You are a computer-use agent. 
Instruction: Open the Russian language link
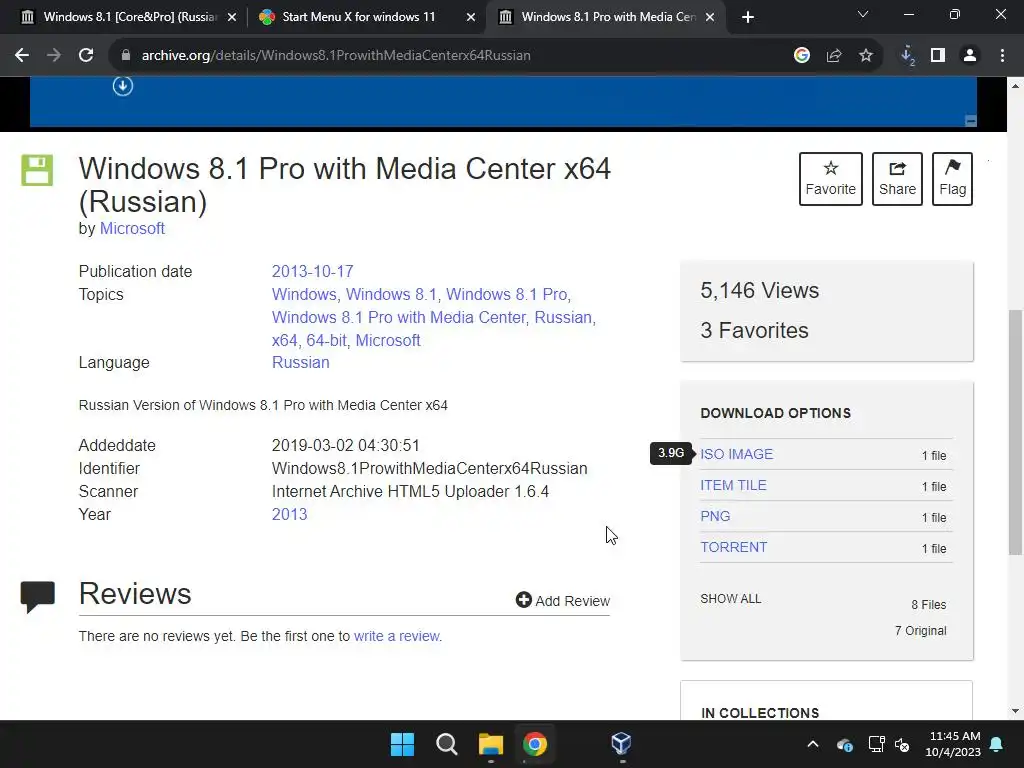click(300, 362)
